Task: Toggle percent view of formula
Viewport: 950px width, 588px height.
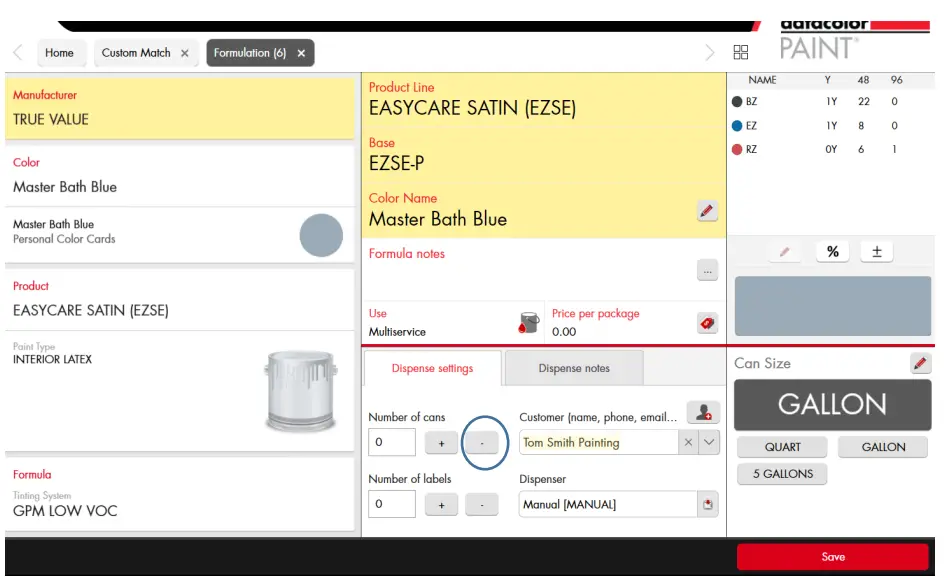Action: 833,252
